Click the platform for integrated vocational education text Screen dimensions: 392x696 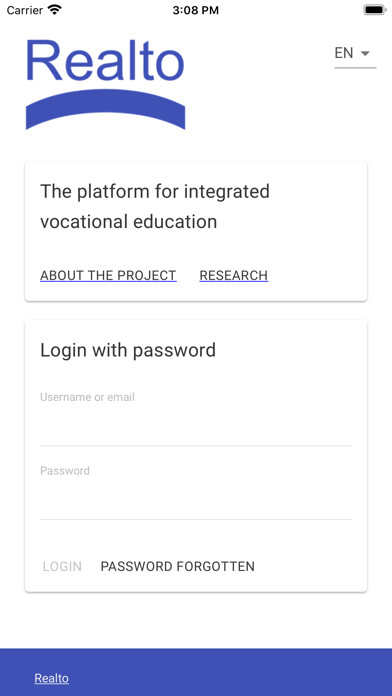(x=155, y=206)
